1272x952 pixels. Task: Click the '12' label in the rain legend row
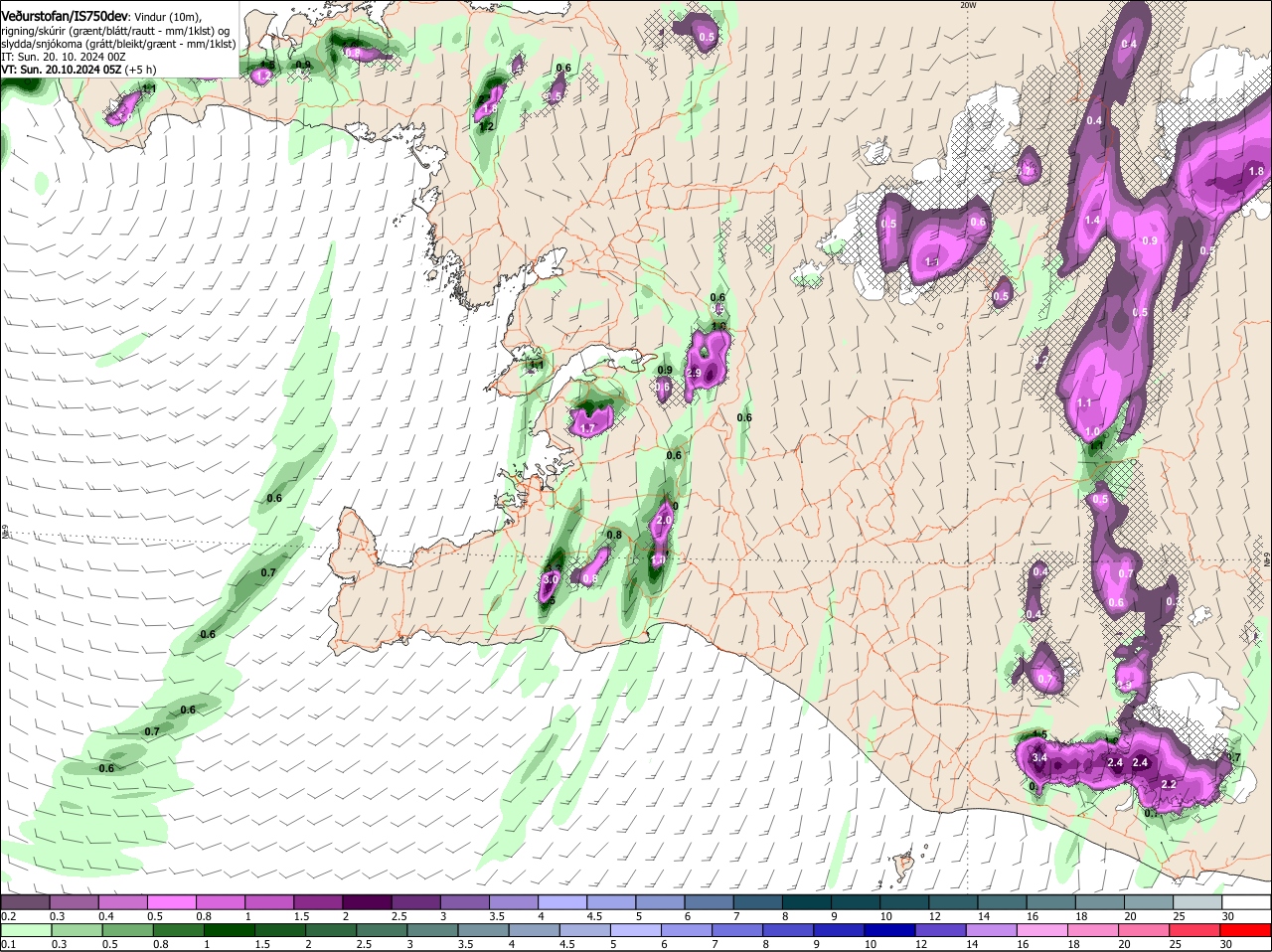pyautogui.click(x=921, y=944)
